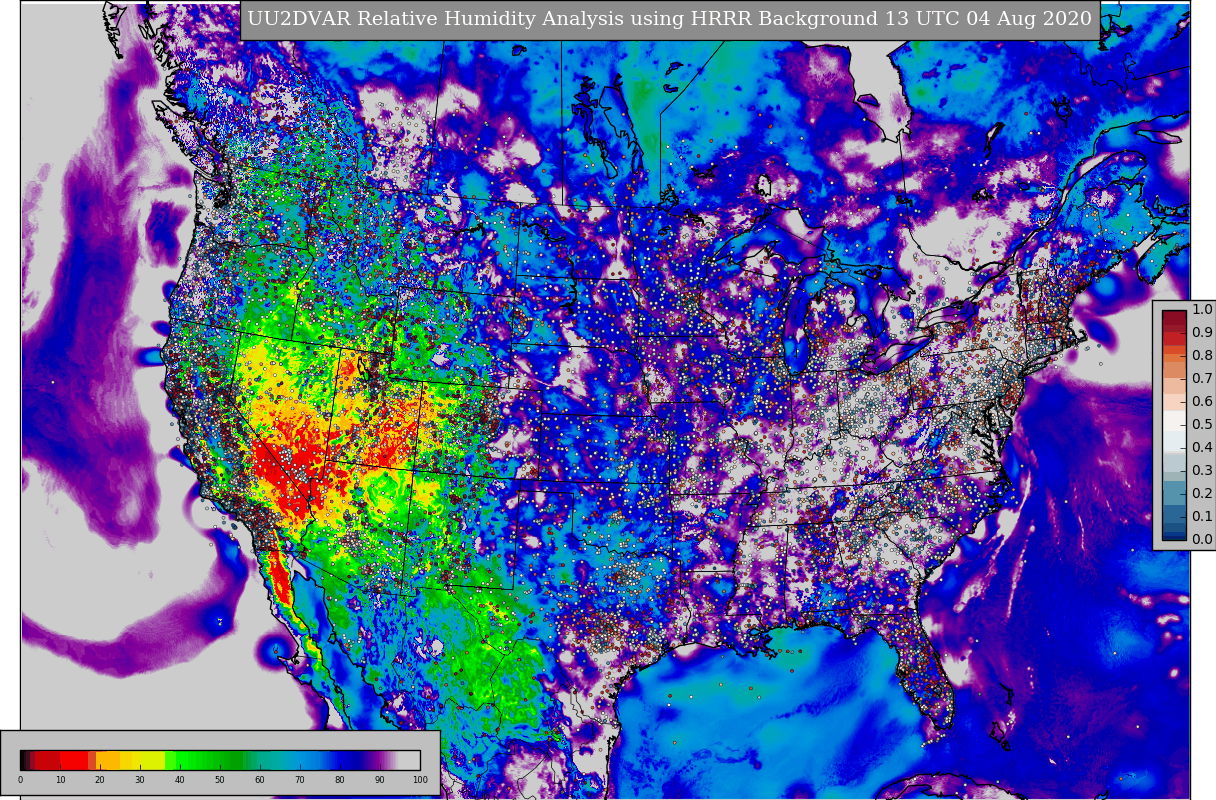This screenshot has height=800, width=1216.
Task: Click the 0.6 label on right colorbar
Action: click(x=1202, y=401)
